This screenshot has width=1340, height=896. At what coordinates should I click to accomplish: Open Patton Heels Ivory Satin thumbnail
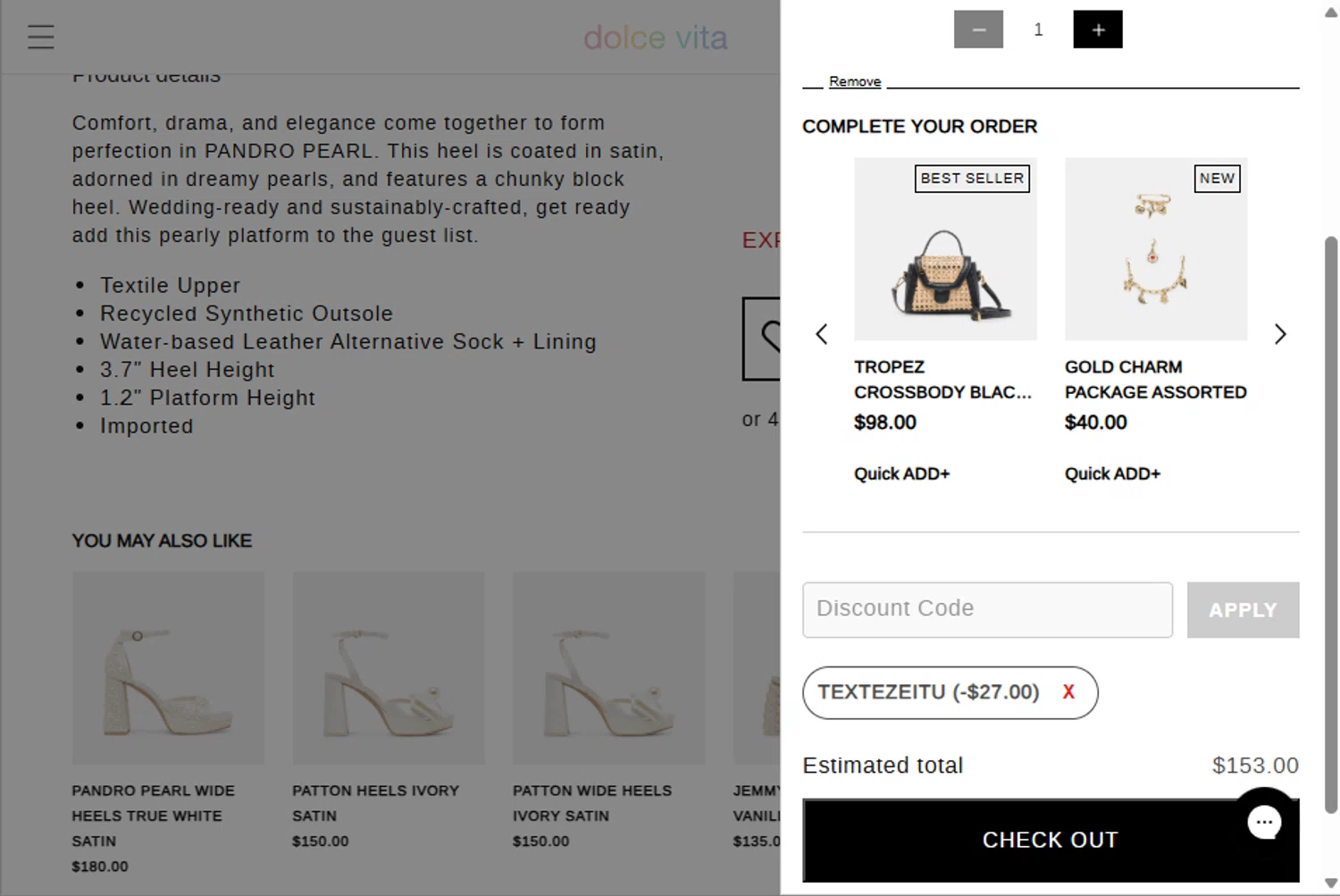[389, 668]
